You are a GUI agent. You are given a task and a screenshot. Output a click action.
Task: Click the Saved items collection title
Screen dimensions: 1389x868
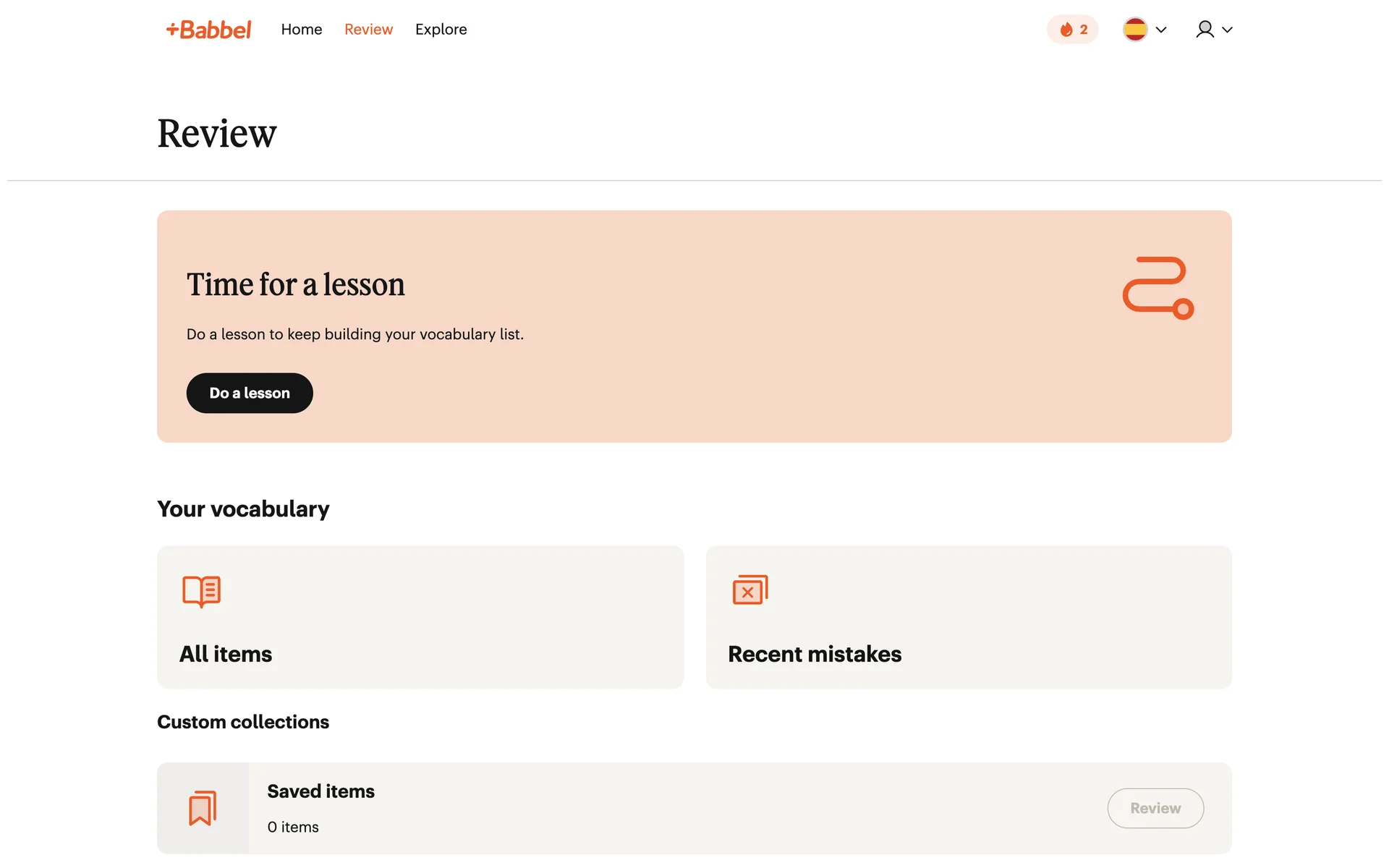click(320, 791)
